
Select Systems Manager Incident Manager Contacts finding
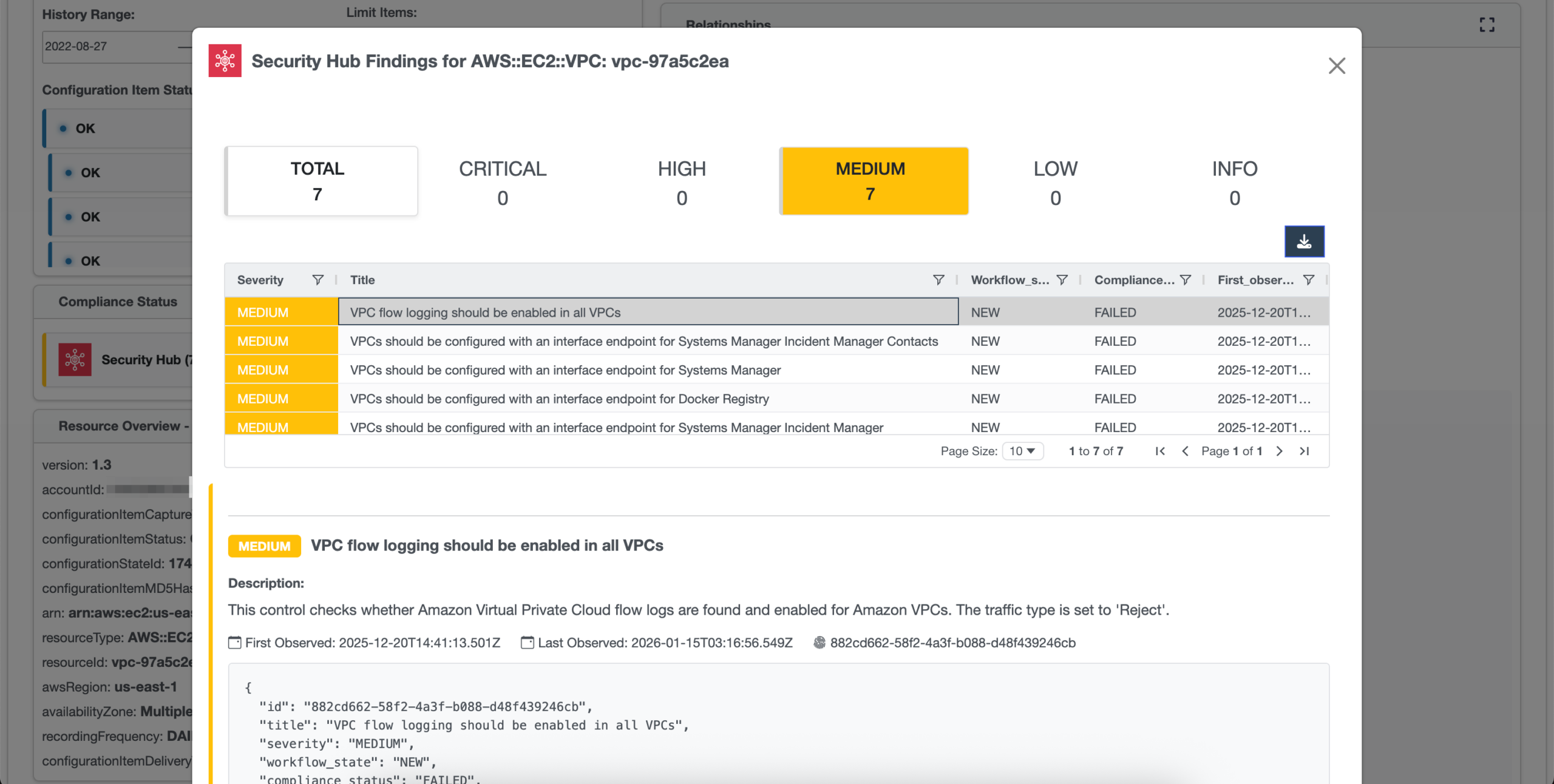tap(643, 341)
